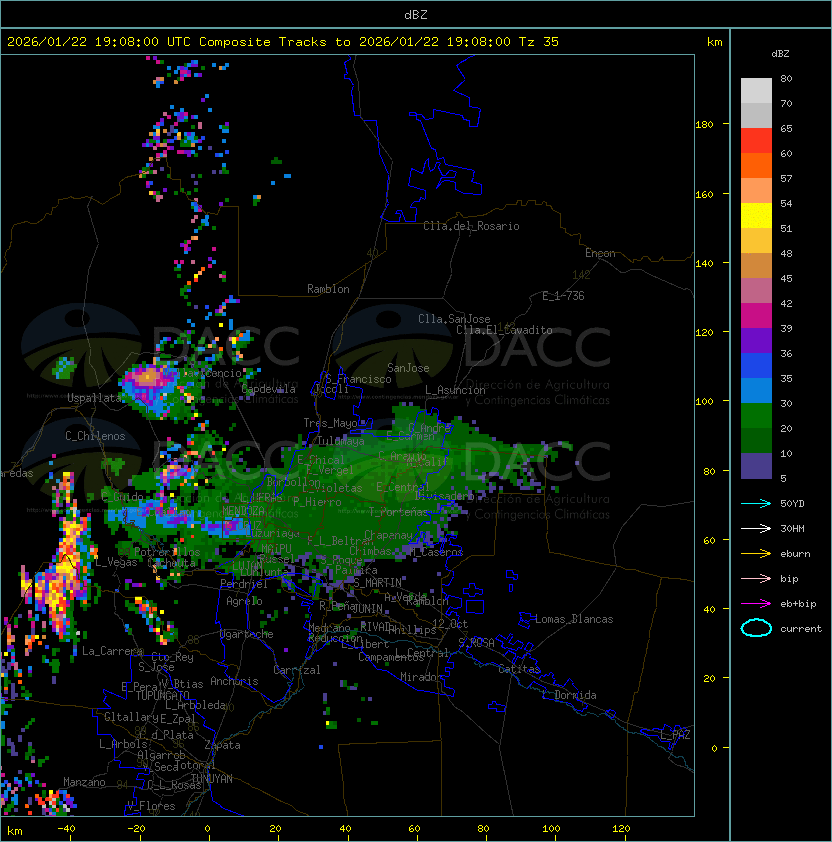Click the 'Zapata' map label
This screenshot has height=842, width=832.
pyautogui.click(x=222, y=745)
